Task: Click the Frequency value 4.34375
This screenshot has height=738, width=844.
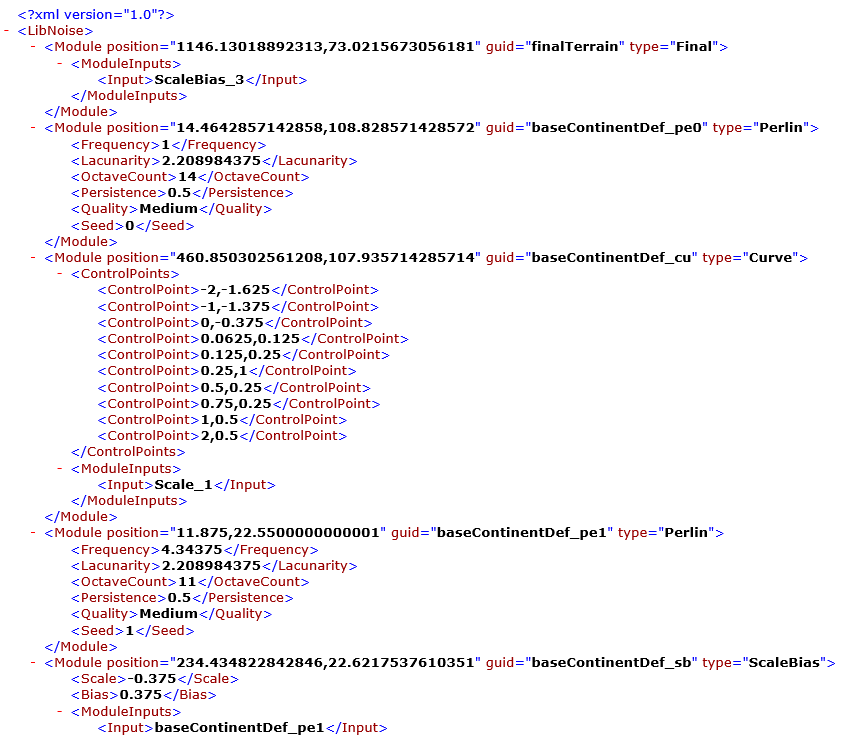Action: 192,550
